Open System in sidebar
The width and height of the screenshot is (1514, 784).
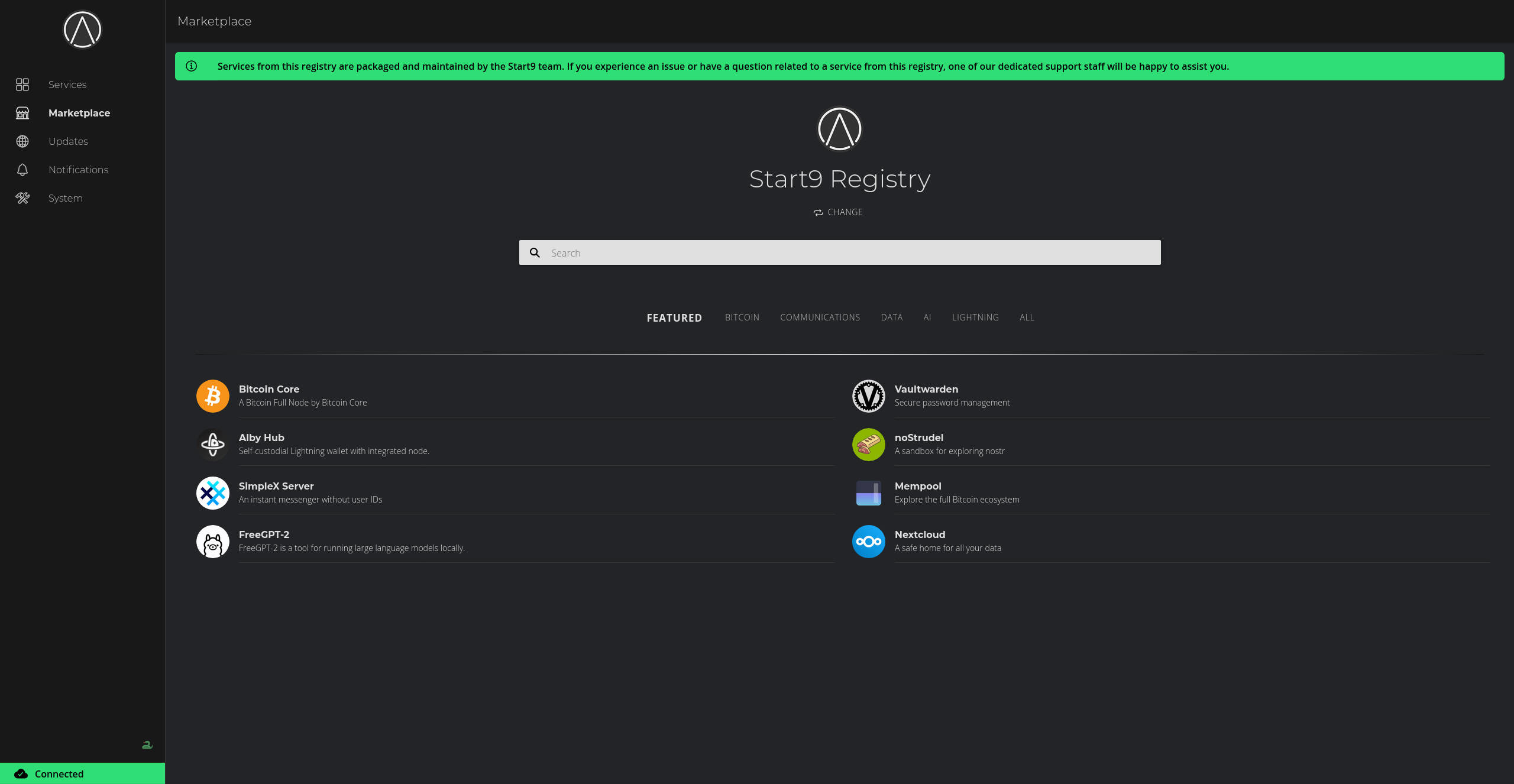[66, 198]
